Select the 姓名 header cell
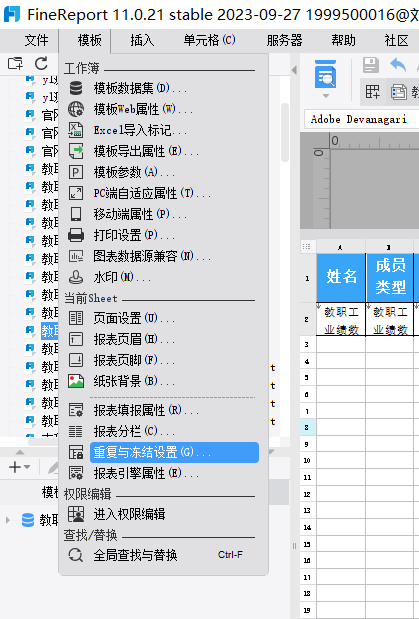 click(341, 277)
